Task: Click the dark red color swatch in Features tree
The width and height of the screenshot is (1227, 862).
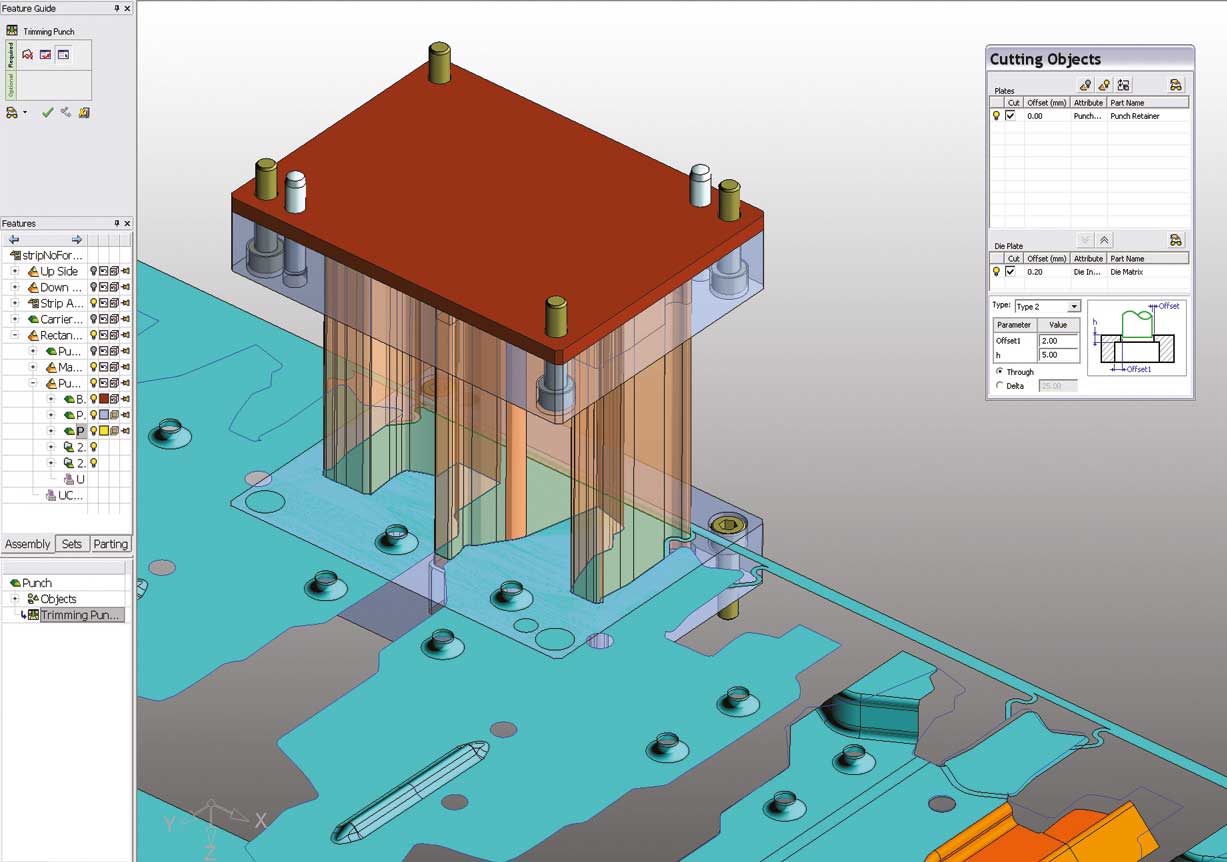Action: click(104, 399)
